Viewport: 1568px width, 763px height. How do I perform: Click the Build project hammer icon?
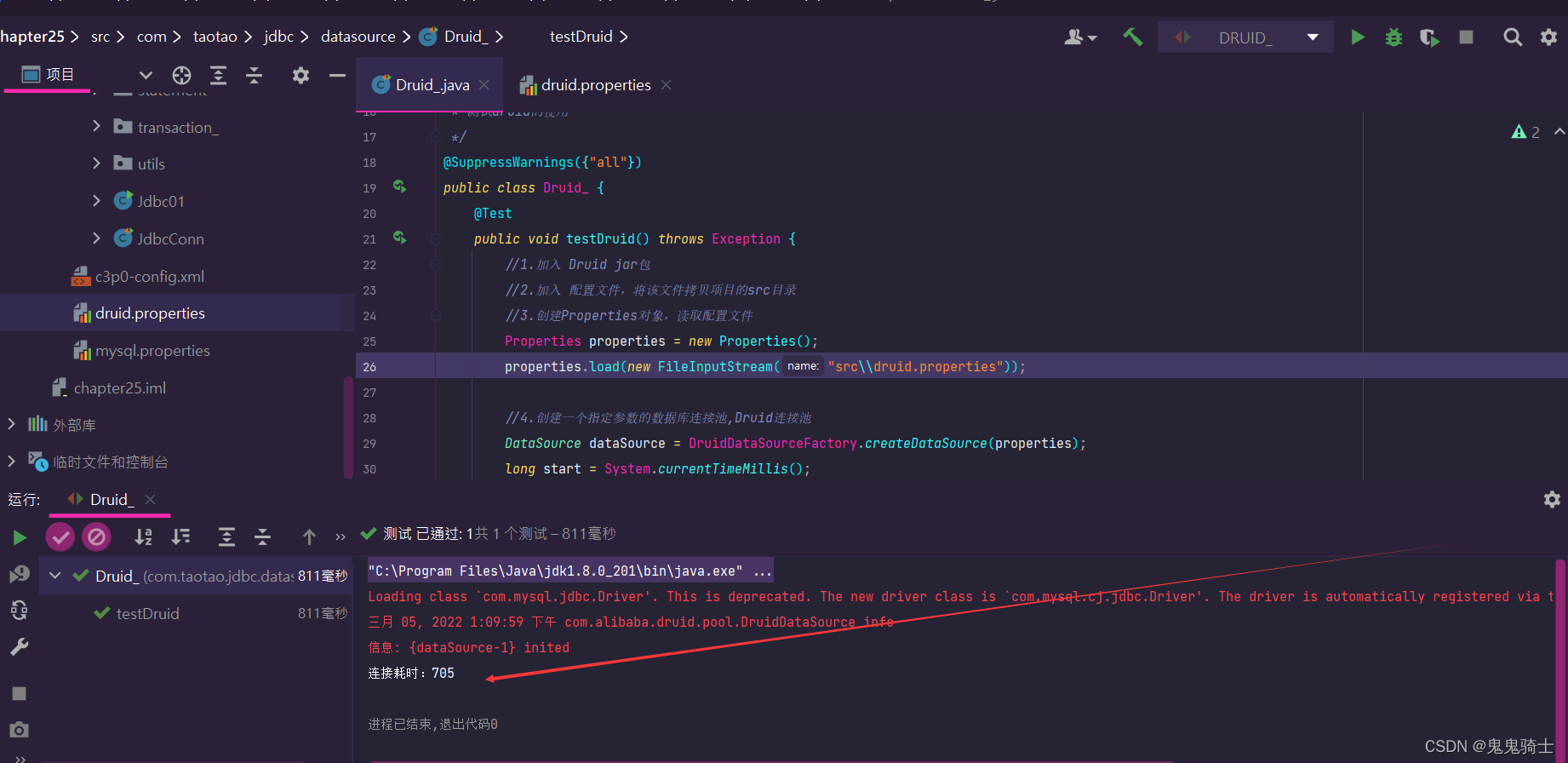(x=1132, y=37)
